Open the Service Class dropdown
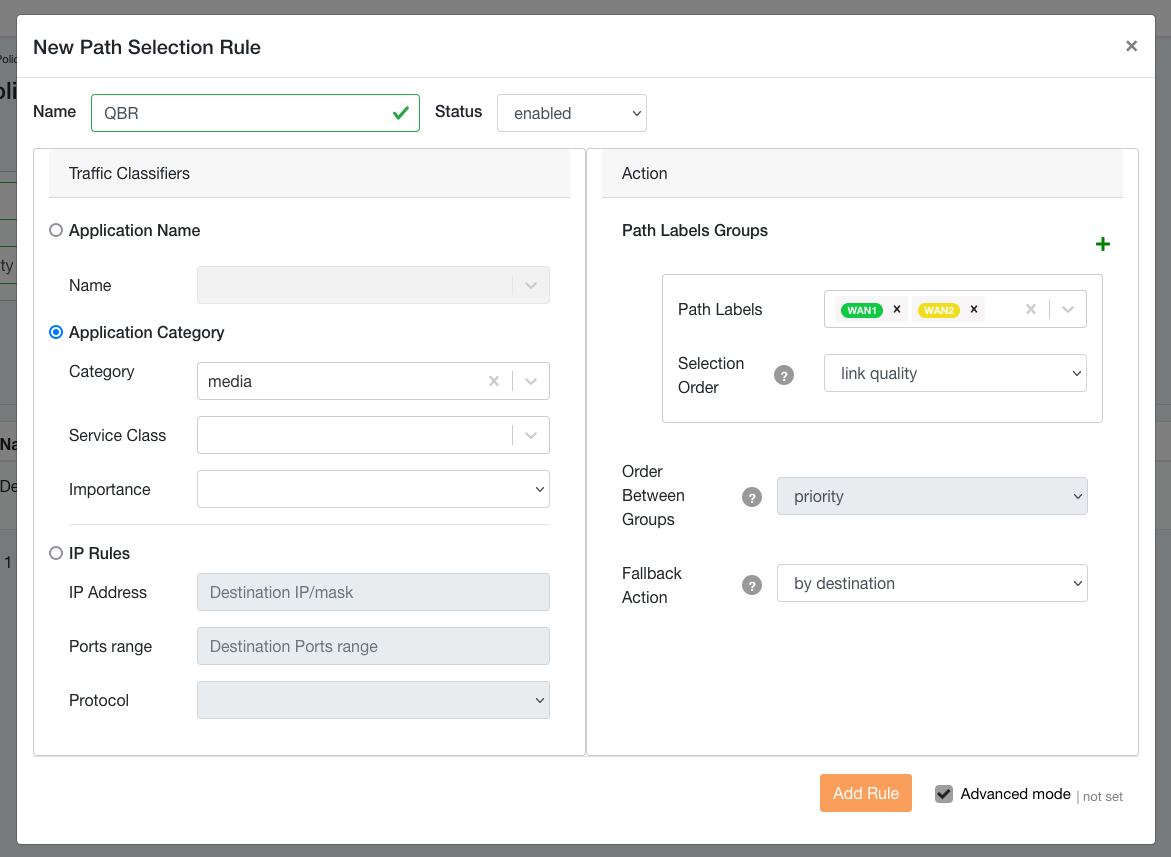The height and width of the screenshot is (857, 1171). click(x=373, y=435)
